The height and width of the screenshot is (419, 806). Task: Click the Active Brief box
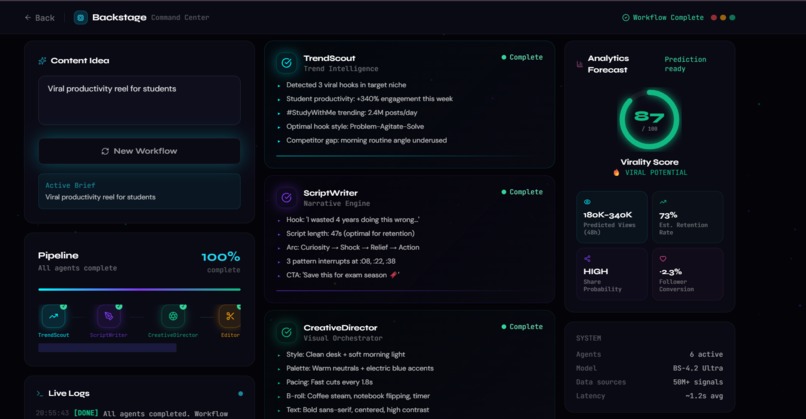tap(139, 191)
